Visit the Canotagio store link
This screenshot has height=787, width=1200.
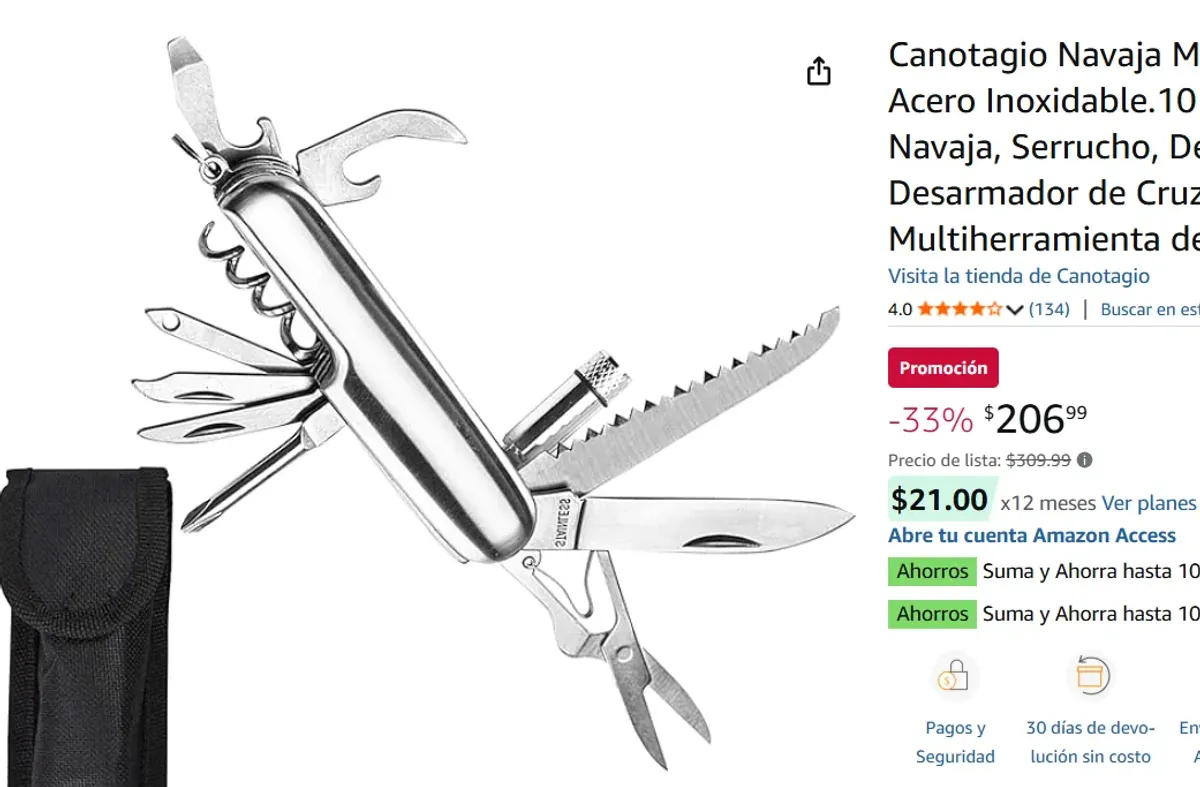1018,276
